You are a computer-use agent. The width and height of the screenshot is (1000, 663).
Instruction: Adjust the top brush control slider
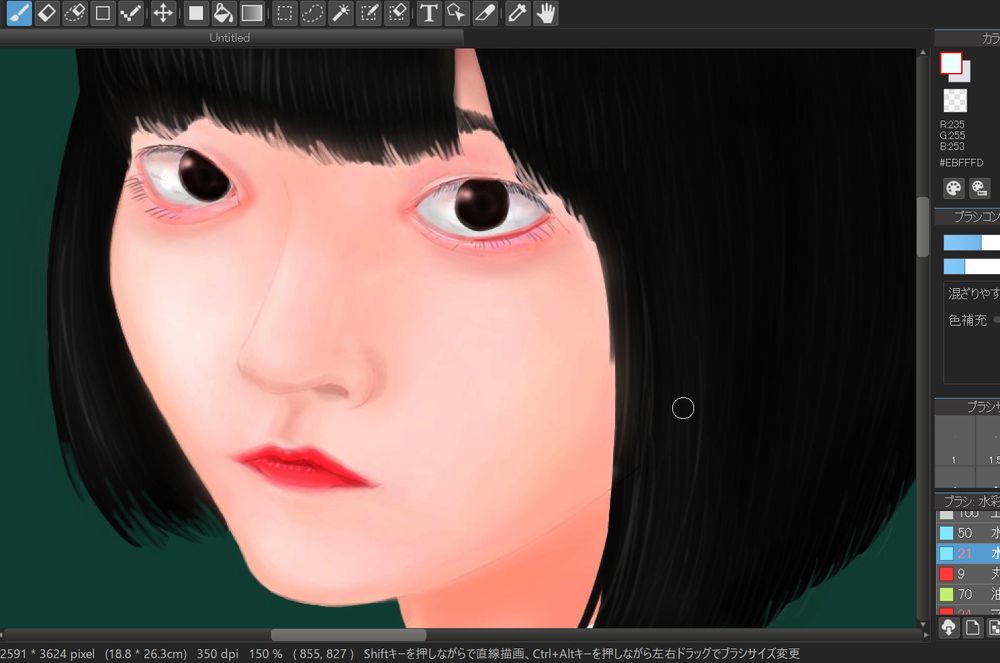[x=971, y=243]
